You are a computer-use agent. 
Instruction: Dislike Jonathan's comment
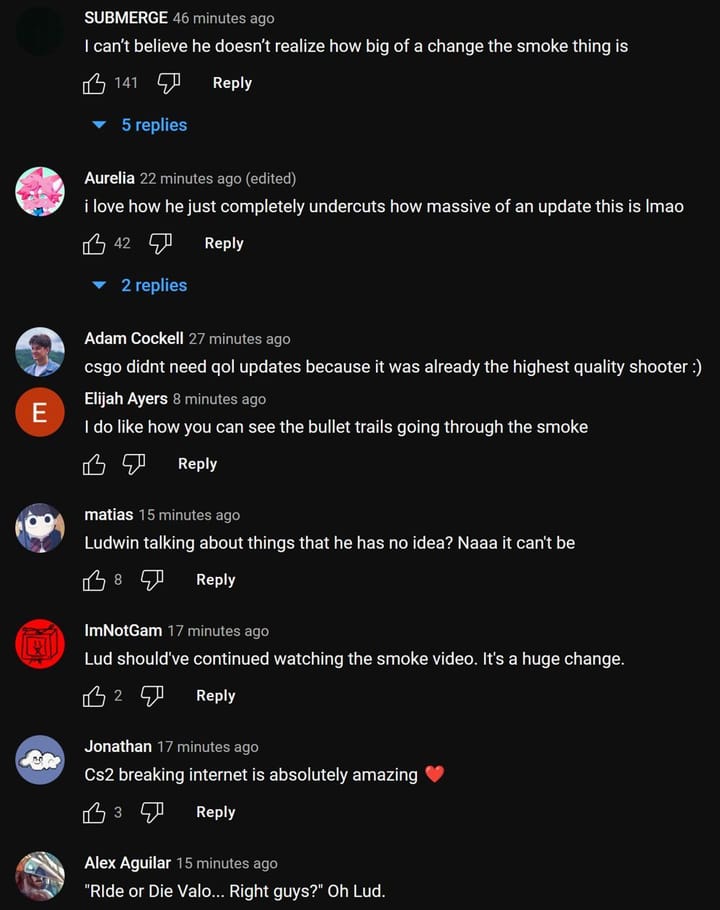[x=152, y=812]
